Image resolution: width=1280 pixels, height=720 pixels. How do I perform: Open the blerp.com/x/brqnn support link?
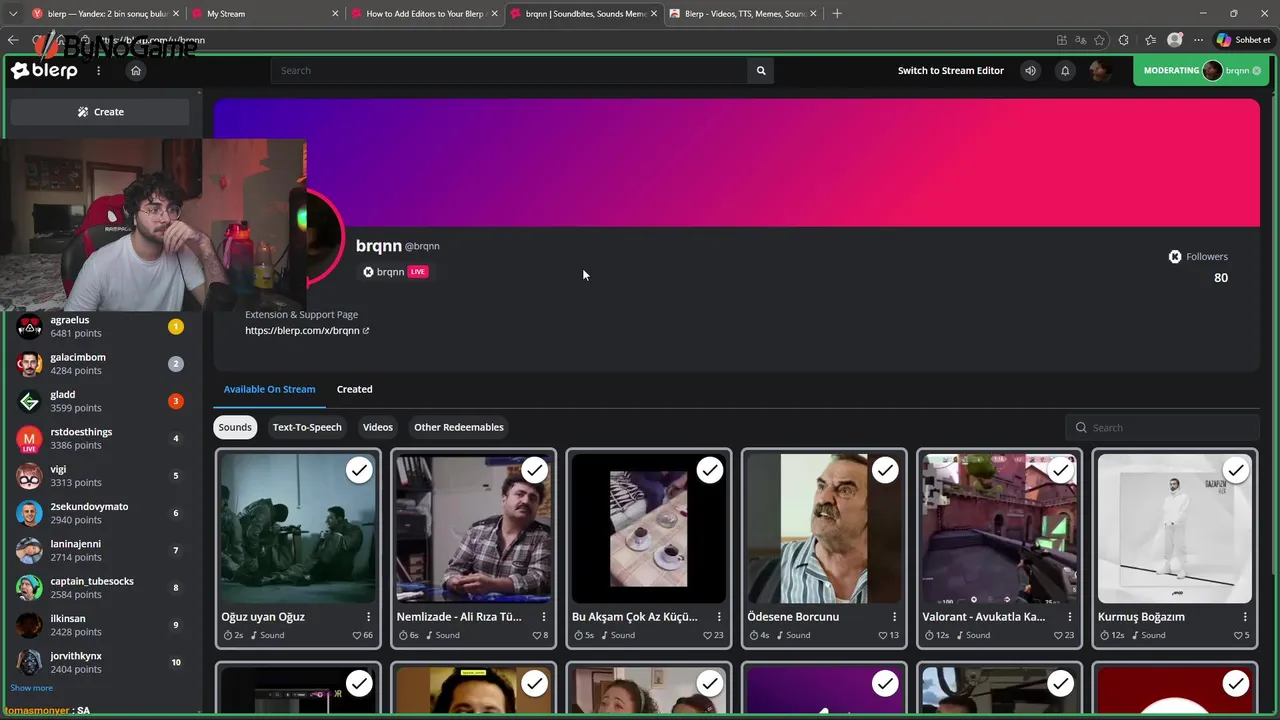pos(307,331)
